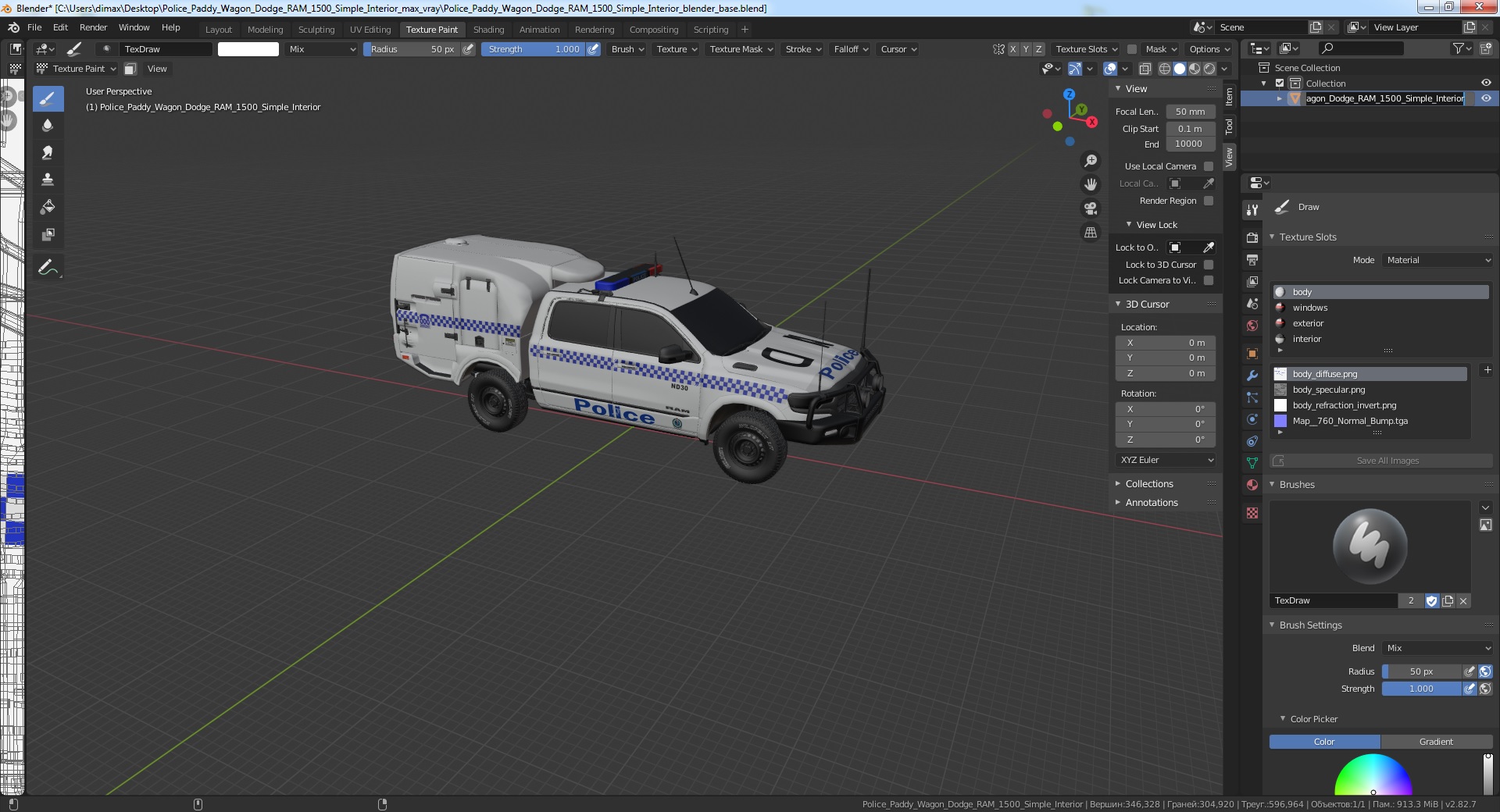The width and height of the screenshot is (1500, 812).
Task: Open the Material properties tab
Action: point(1252,485)
